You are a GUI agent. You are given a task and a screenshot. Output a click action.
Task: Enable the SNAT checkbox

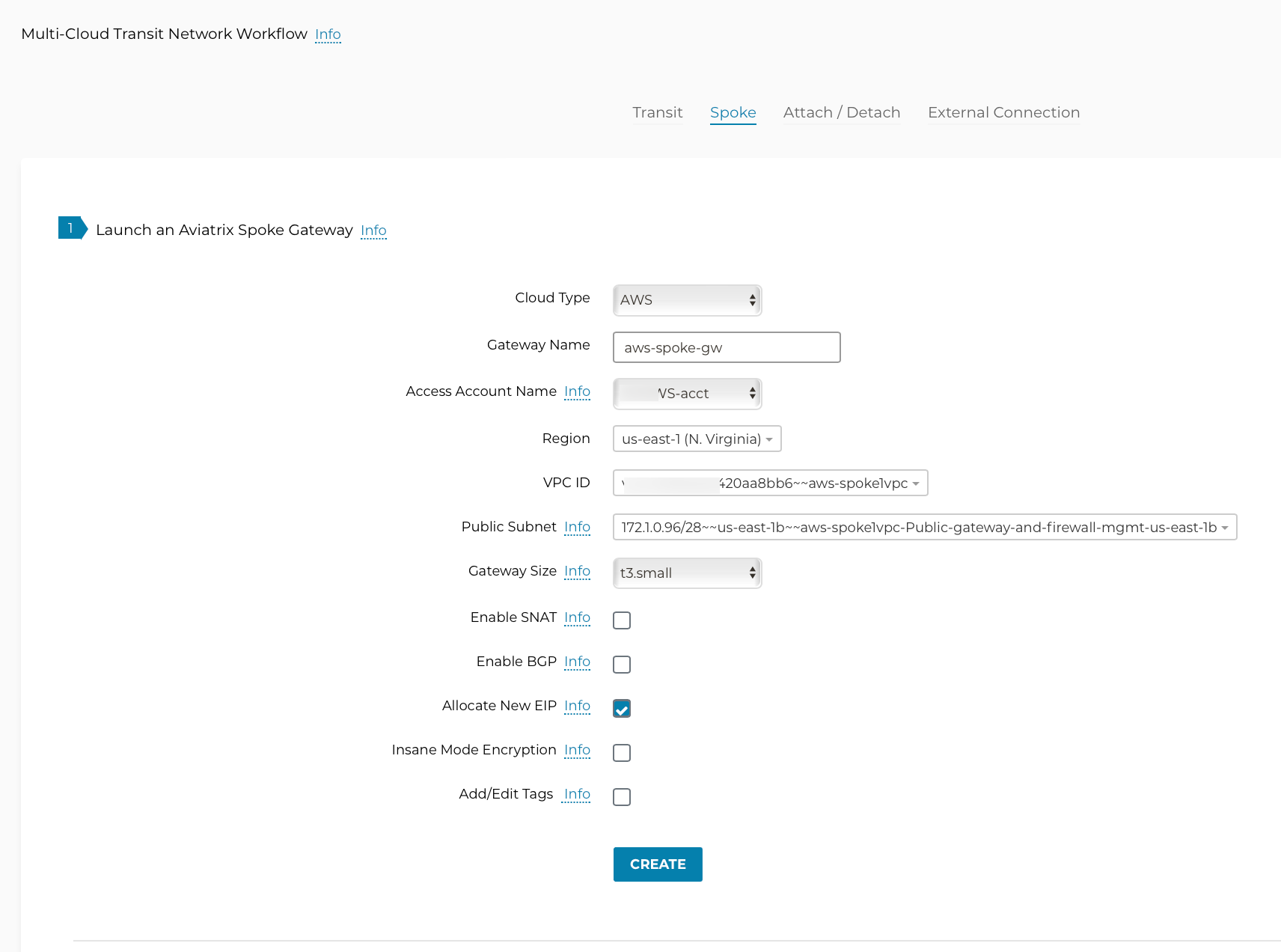point(621,620)
